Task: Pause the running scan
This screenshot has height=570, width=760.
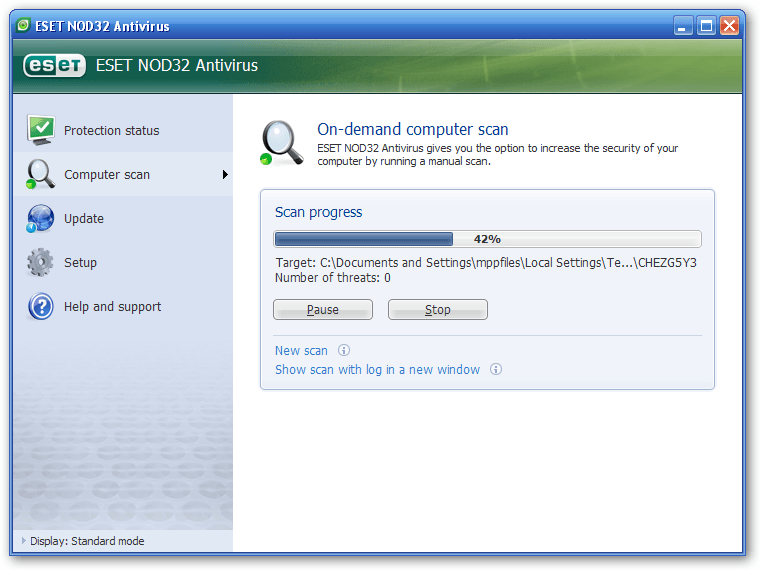Action: pyautogui.click(x=323, y=309)
